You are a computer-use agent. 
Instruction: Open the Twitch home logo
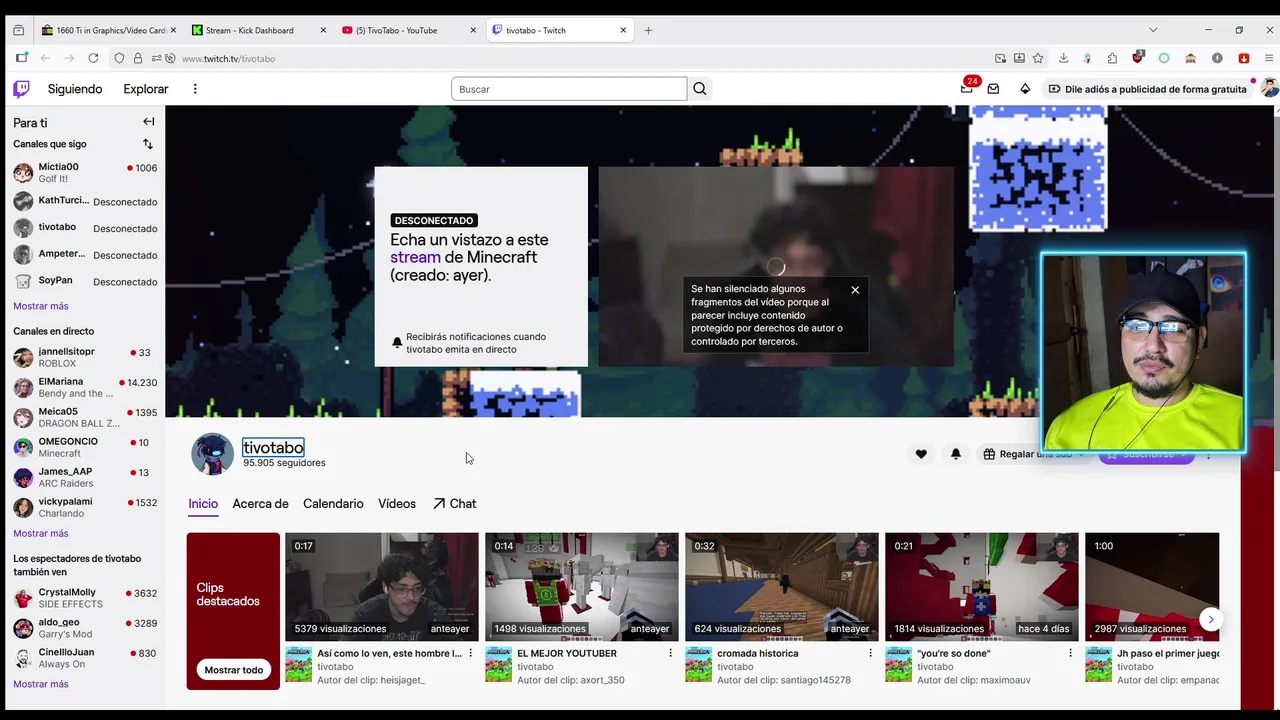click(21, 89)
